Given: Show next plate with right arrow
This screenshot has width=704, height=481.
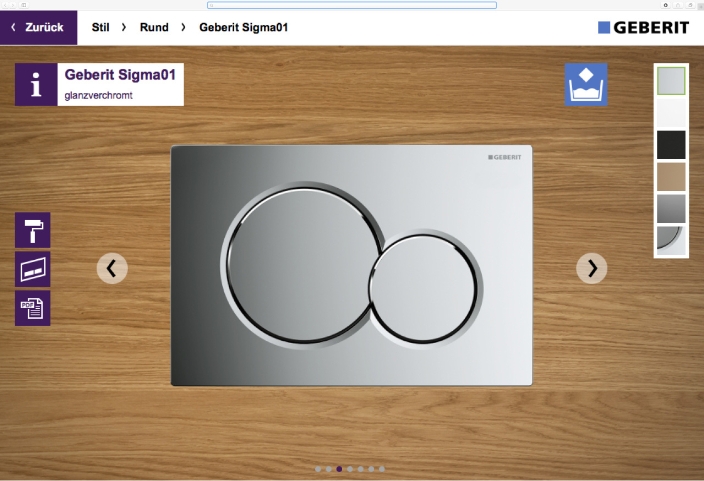Looking at the screenshot, I should pos(592,269).
